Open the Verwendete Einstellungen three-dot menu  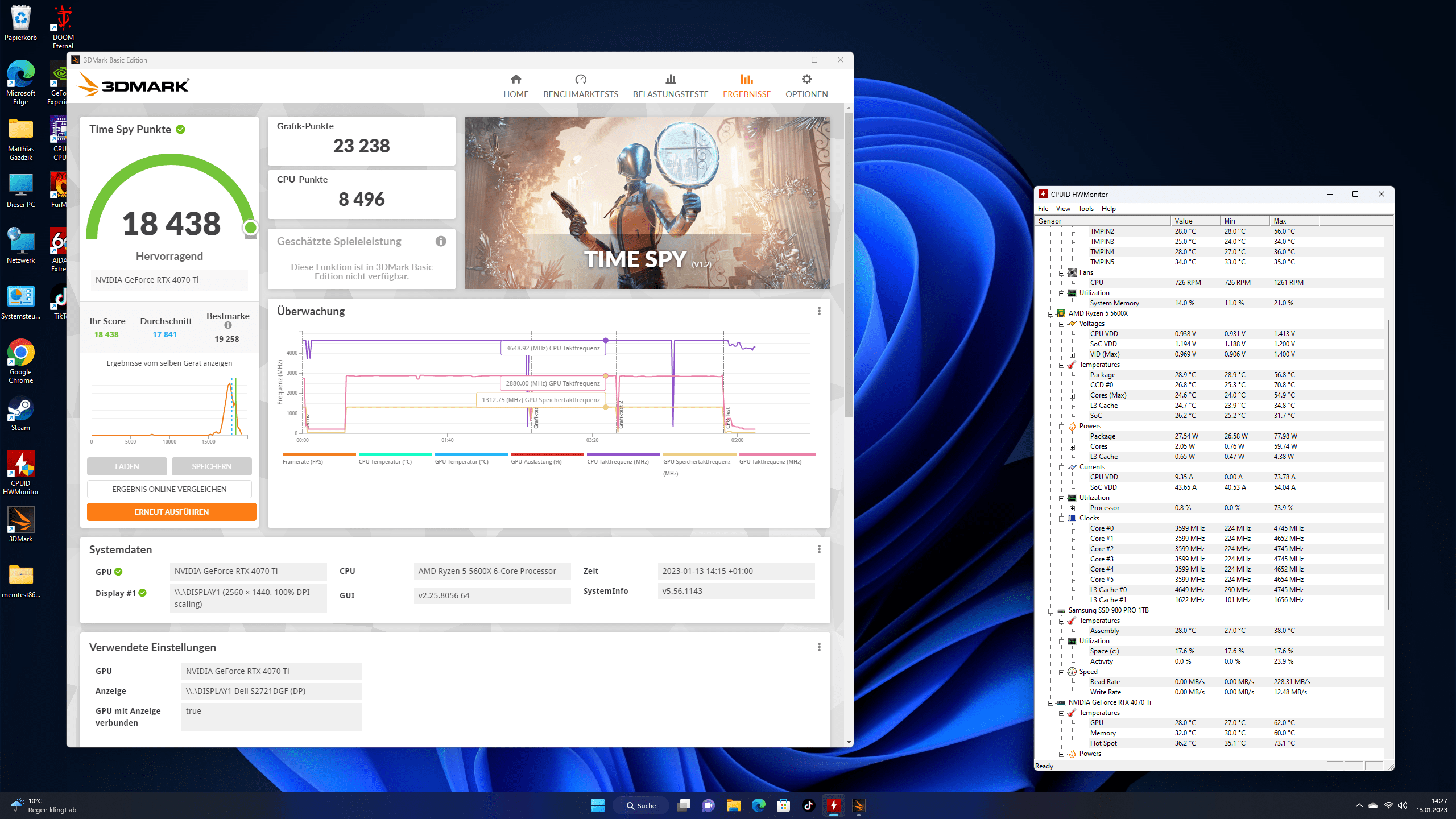tap(819, 647)
